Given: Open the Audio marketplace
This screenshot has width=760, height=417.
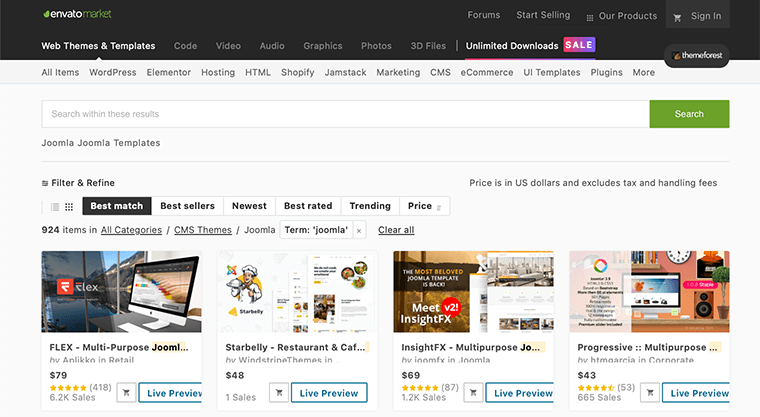Looking at the screenshot, I should coord(272,46).
